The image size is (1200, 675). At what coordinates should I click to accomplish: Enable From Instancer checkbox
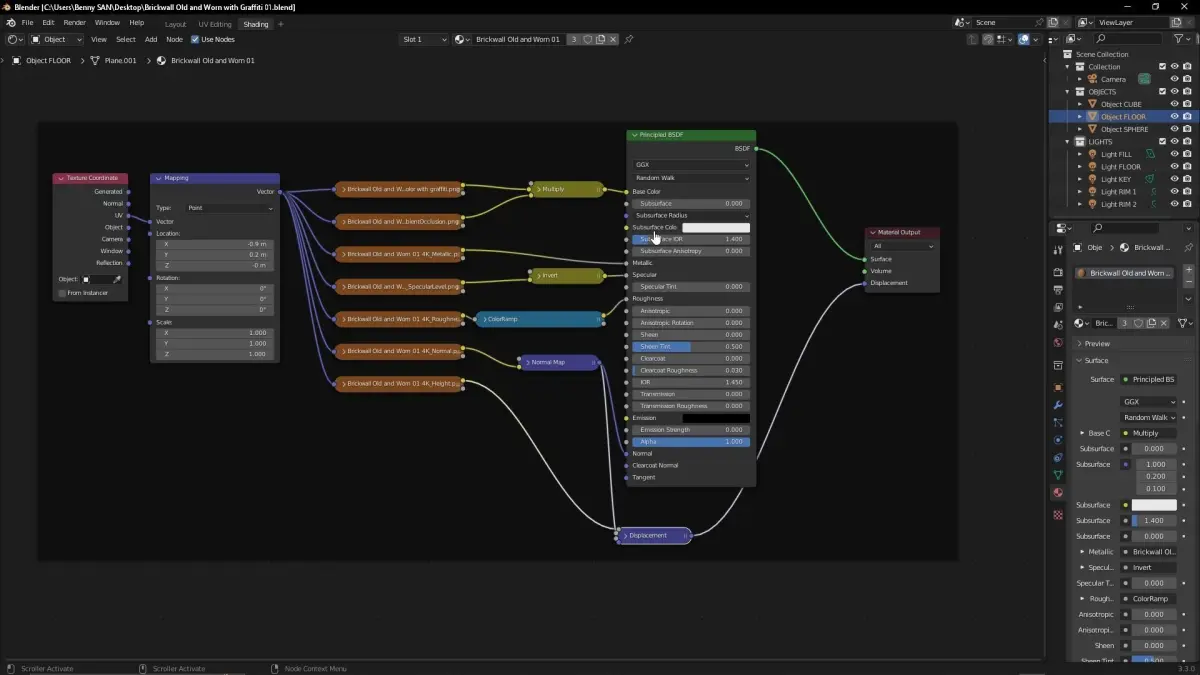(x=62, y=293)
